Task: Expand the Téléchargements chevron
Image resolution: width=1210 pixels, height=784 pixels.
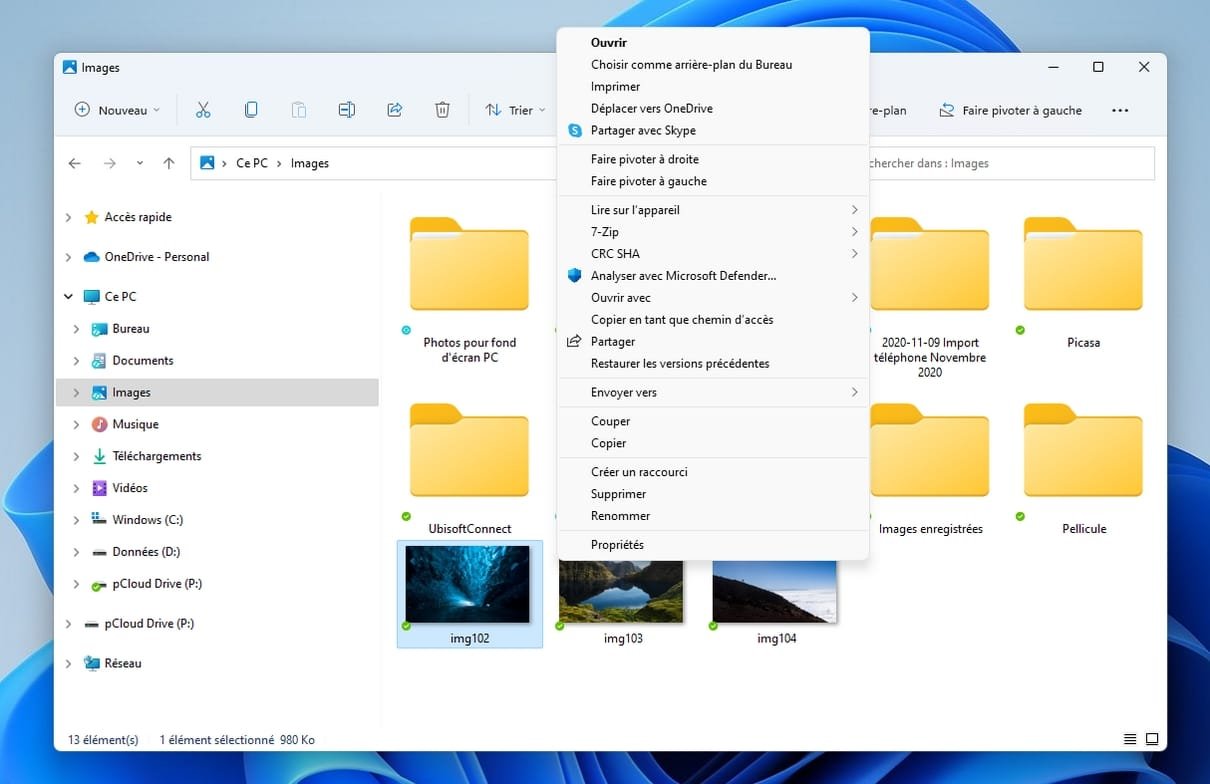Action: [77, 456]
